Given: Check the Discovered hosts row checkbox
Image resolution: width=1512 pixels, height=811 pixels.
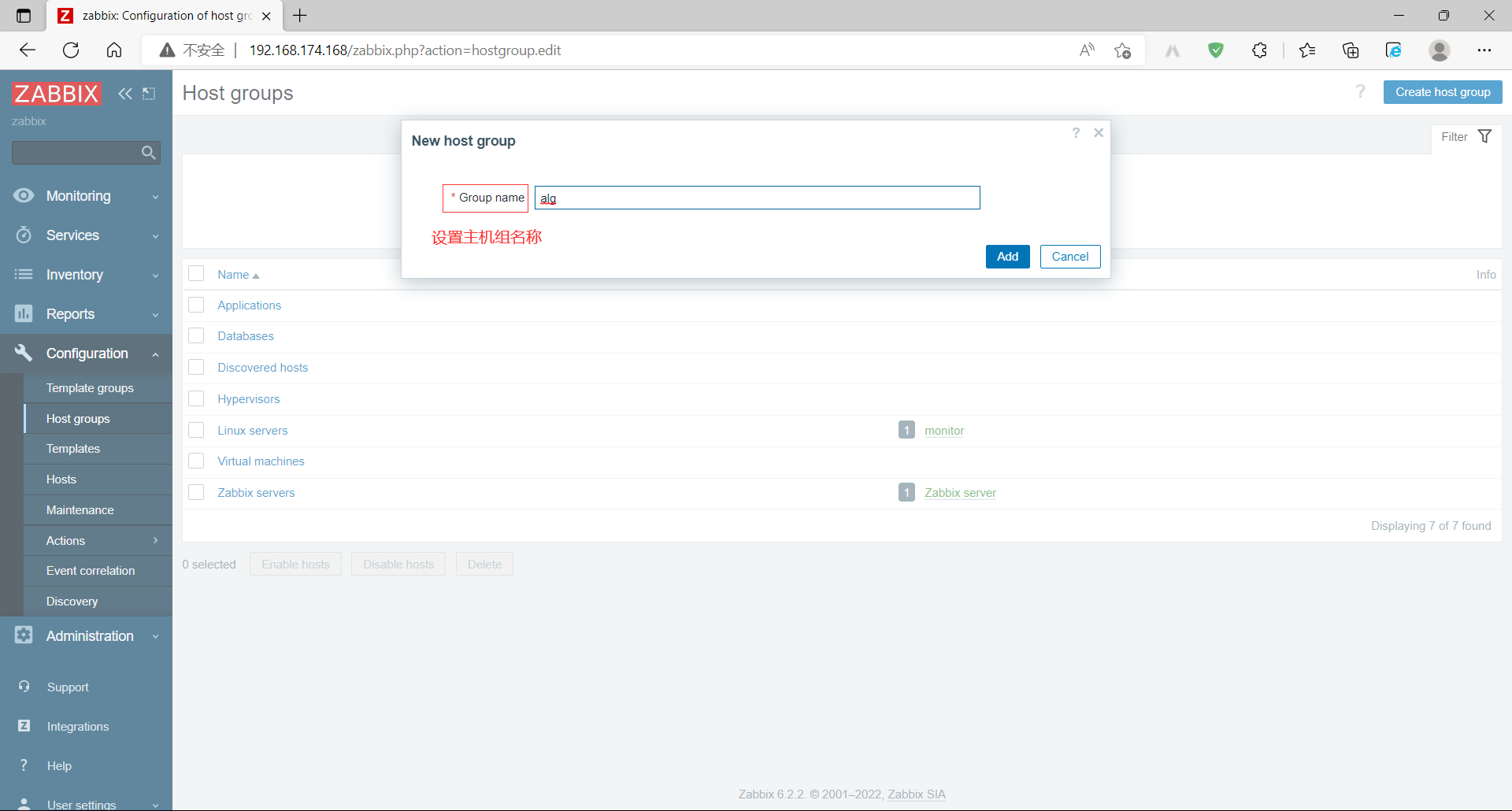Looking at the screenshot, I should coord(196,367).
